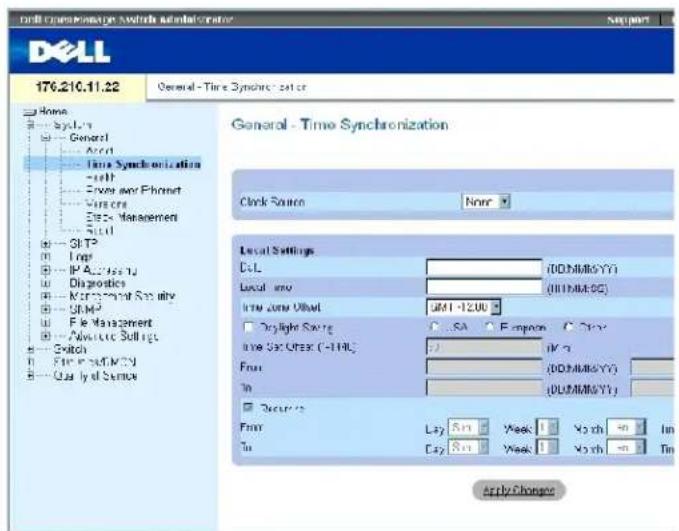Open the Time Zone Offset dropdown
679x531 pixels.
coord(463,307)
